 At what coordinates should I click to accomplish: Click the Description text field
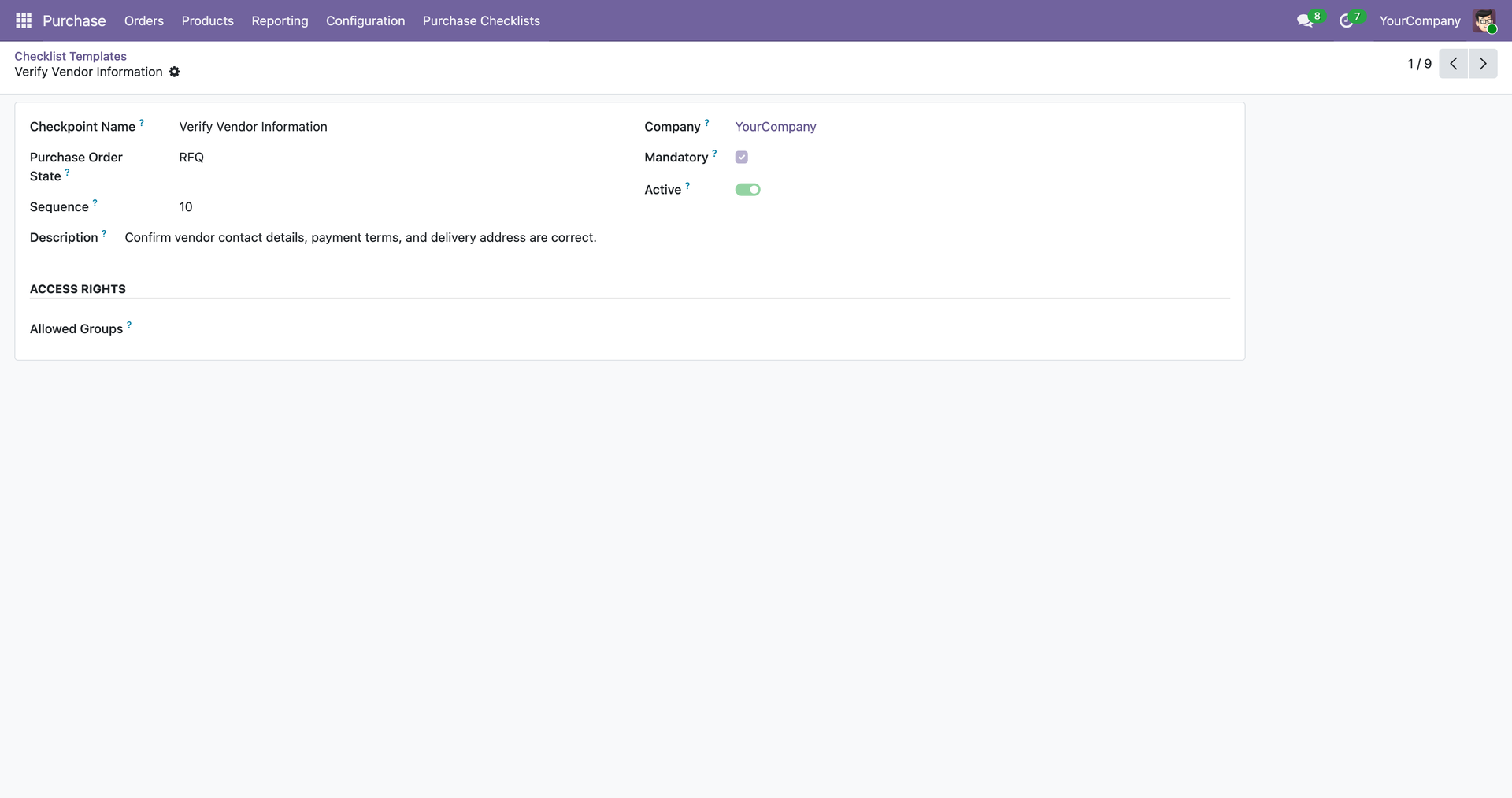[361, 238]
